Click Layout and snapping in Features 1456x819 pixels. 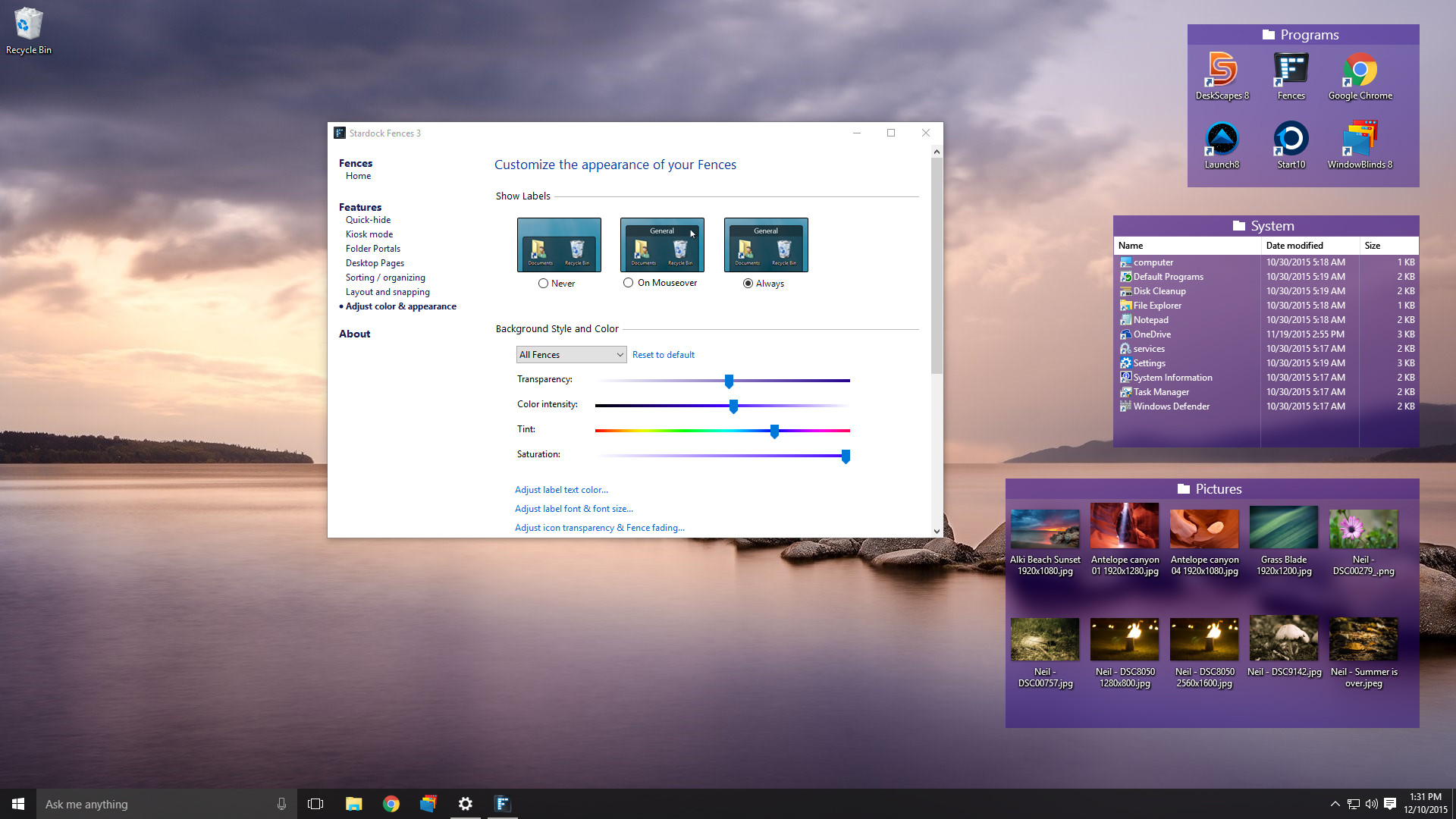388,291
